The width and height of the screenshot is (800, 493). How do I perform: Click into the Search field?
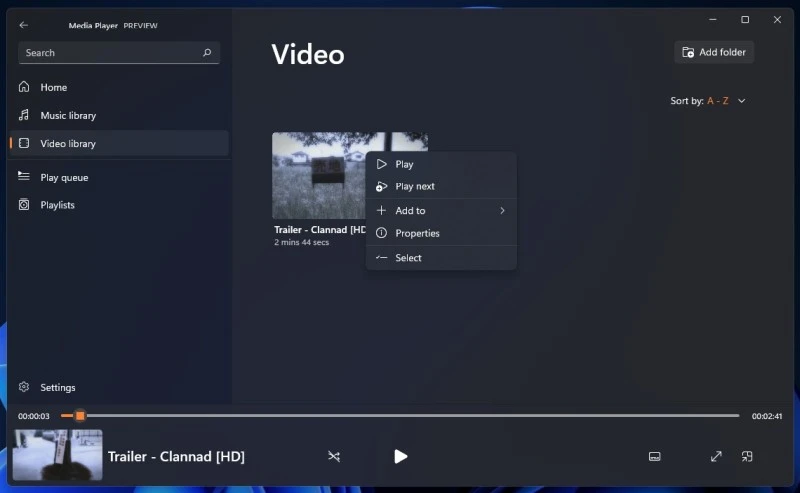click(x=119, y=53)
